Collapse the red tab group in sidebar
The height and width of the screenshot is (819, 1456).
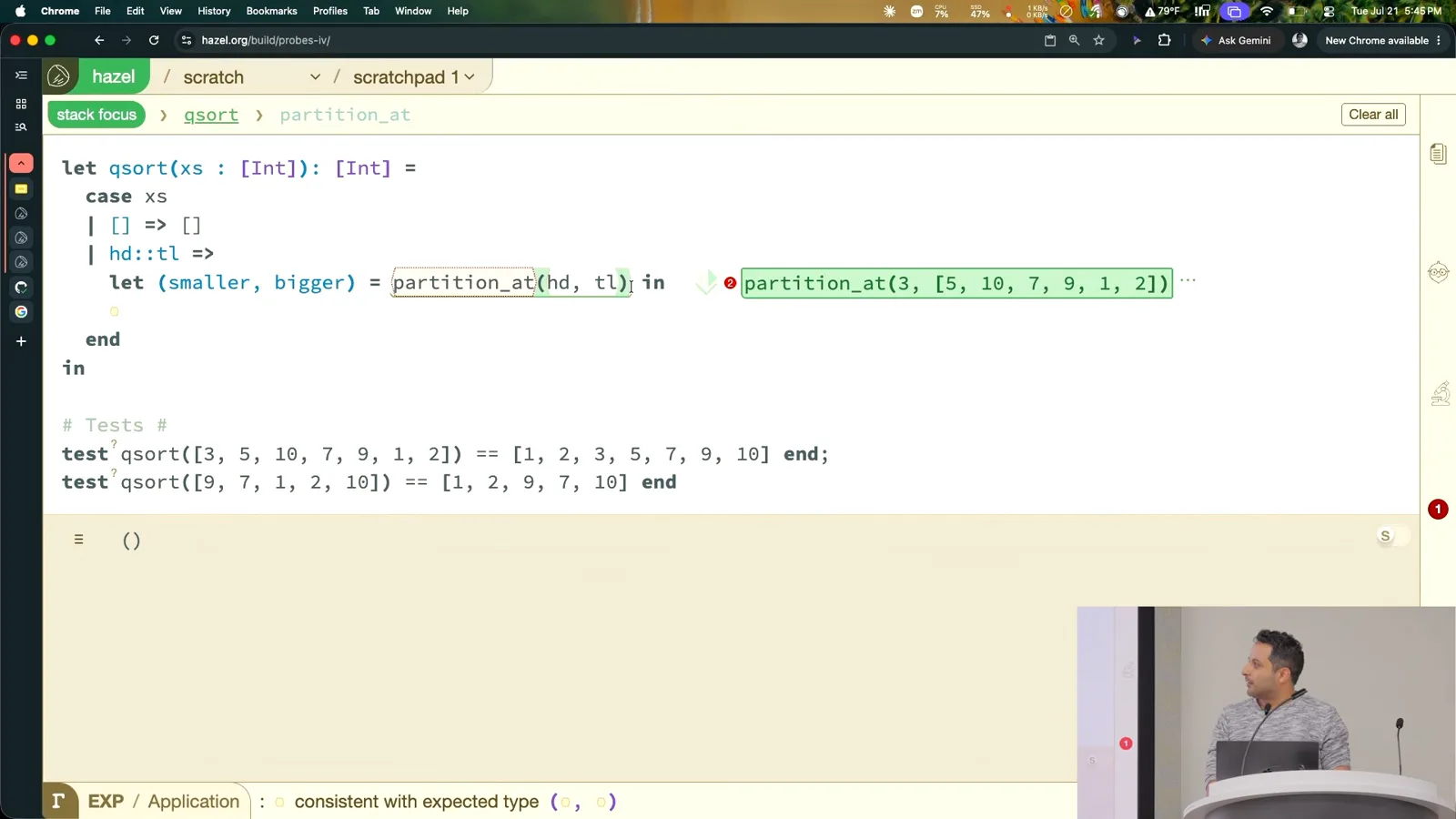(21, 163)
